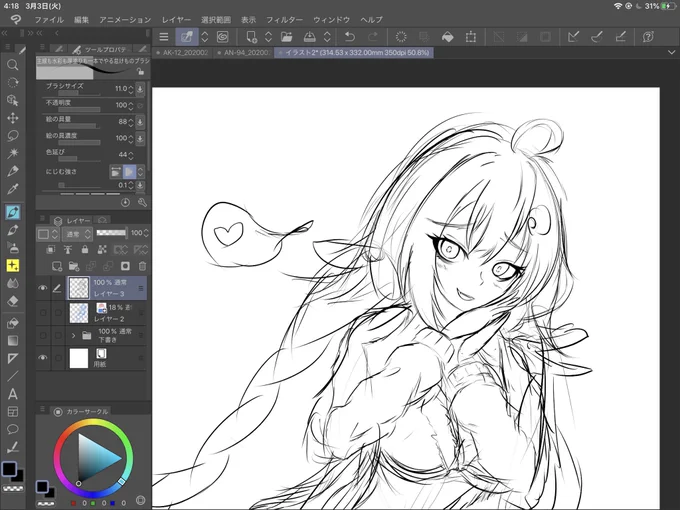Select the Object operation tool

pyautogui.click(x=13, y=100)
